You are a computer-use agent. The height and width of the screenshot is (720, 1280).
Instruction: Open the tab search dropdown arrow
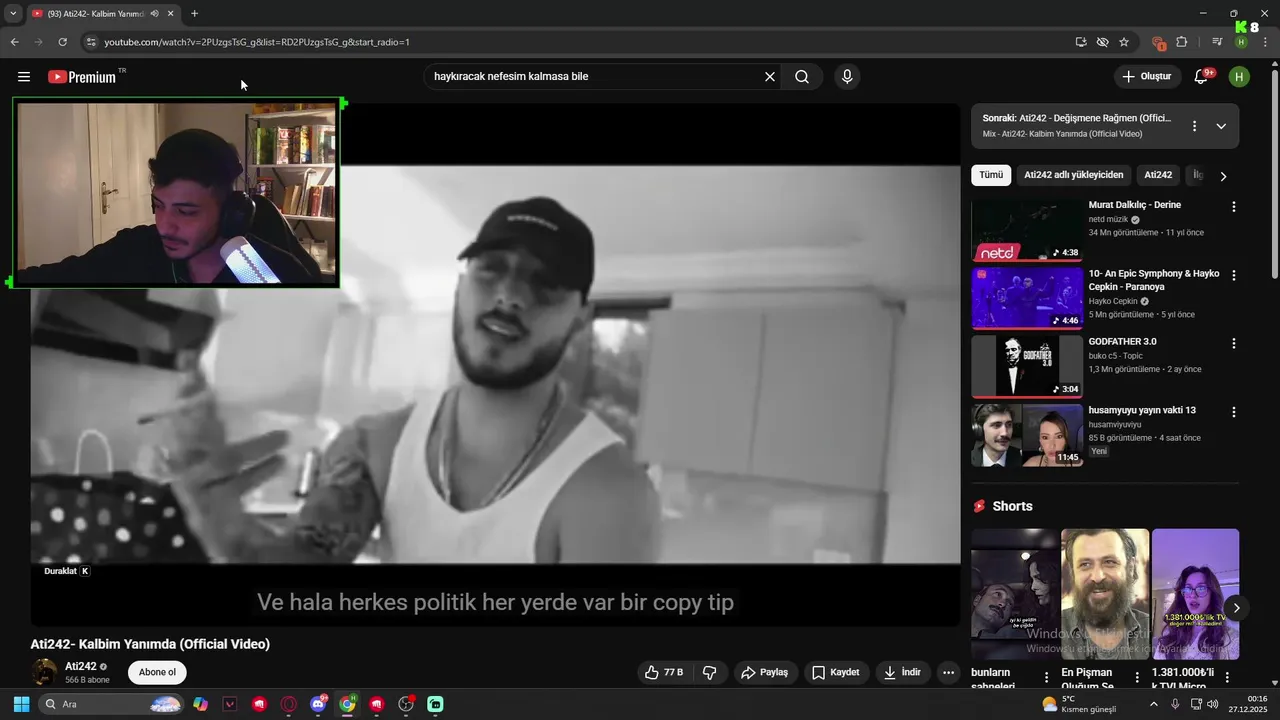13,14
